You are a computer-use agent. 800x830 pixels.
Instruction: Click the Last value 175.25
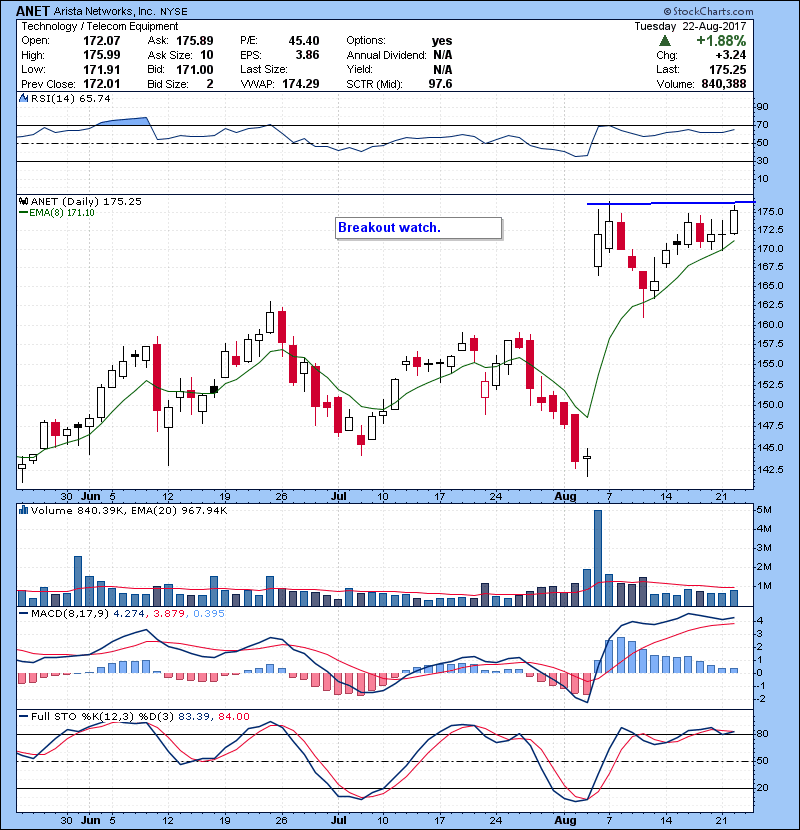[727, 69]
